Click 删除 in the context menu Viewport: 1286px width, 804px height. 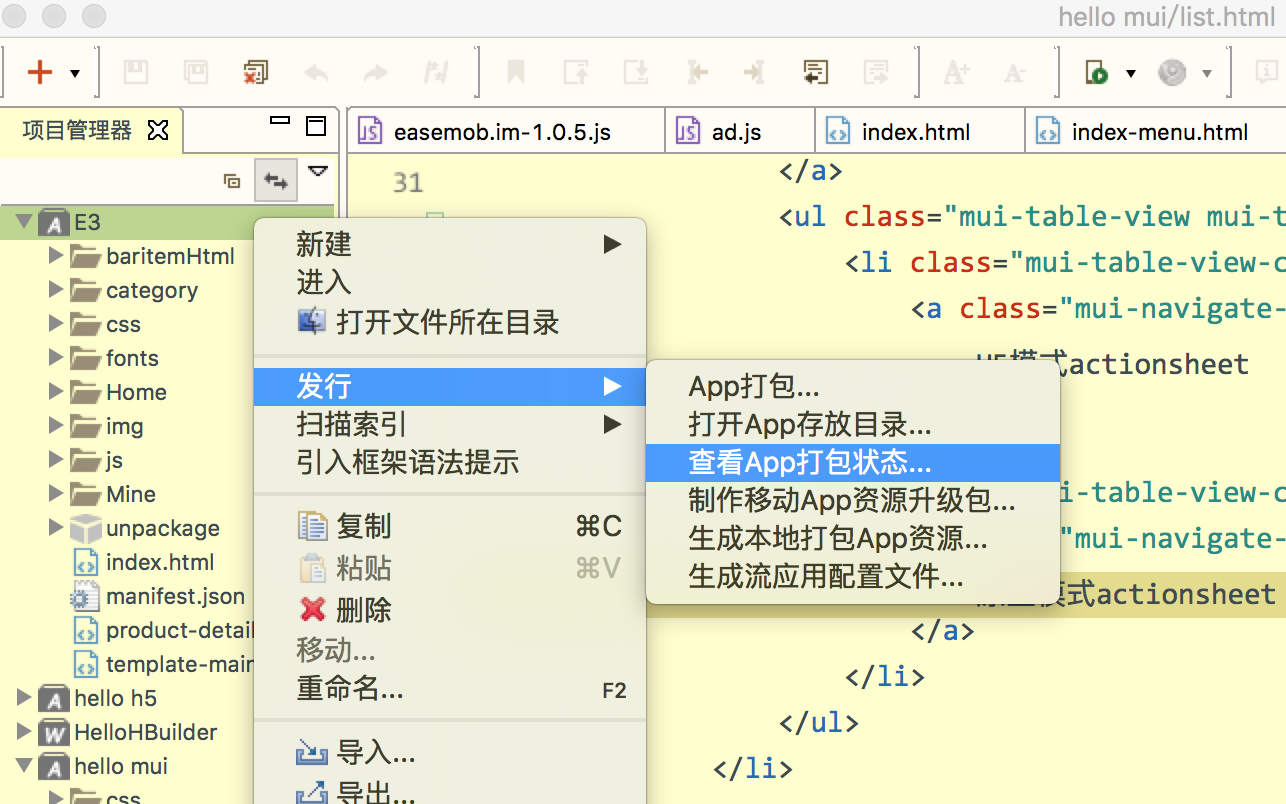point(363,610)
